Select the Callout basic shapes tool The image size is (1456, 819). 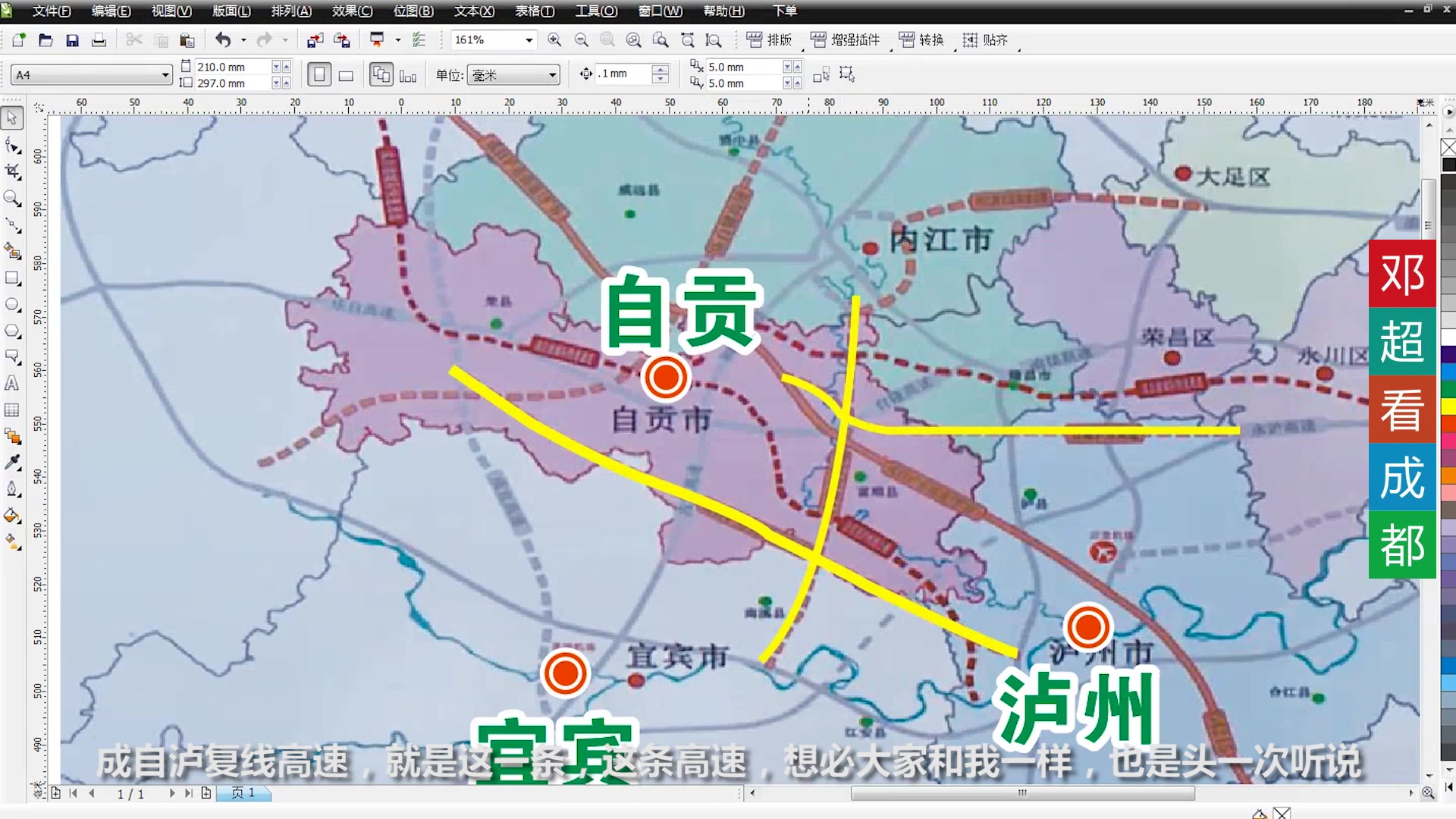pyautogui.click(x=12, y=356)
